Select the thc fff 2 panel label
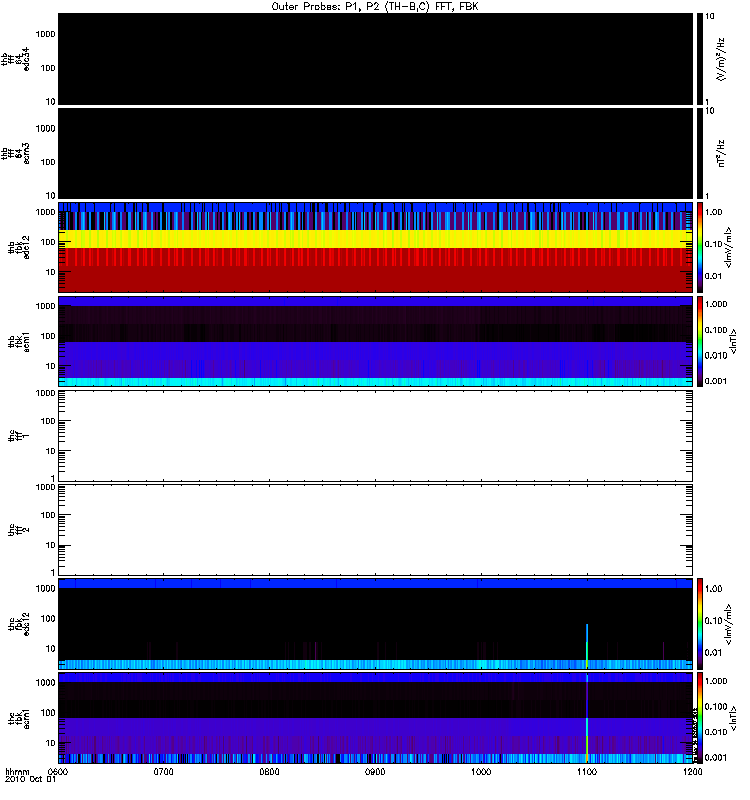 [x=19, y=530]
